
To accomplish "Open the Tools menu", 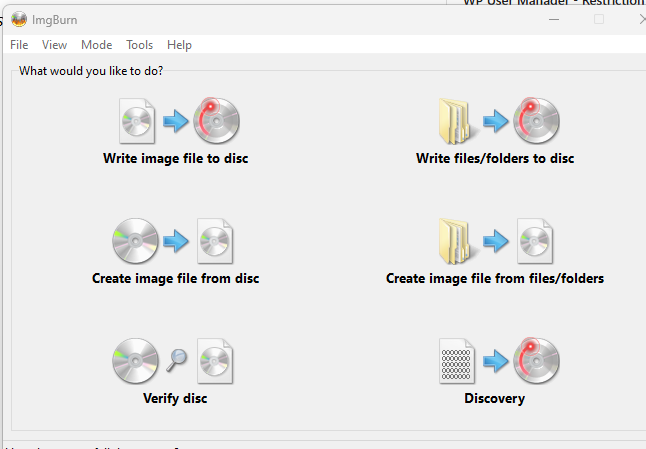I will click(x=139, y=44).
